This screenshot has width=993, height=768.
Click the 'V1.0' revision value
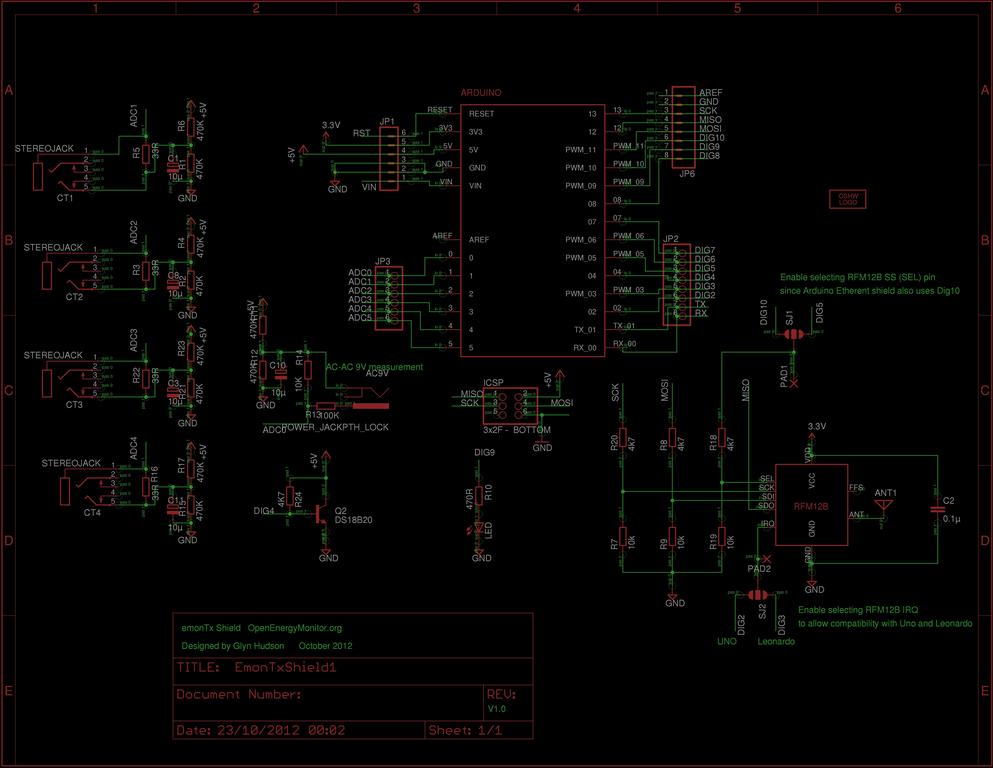click(496, 708)
